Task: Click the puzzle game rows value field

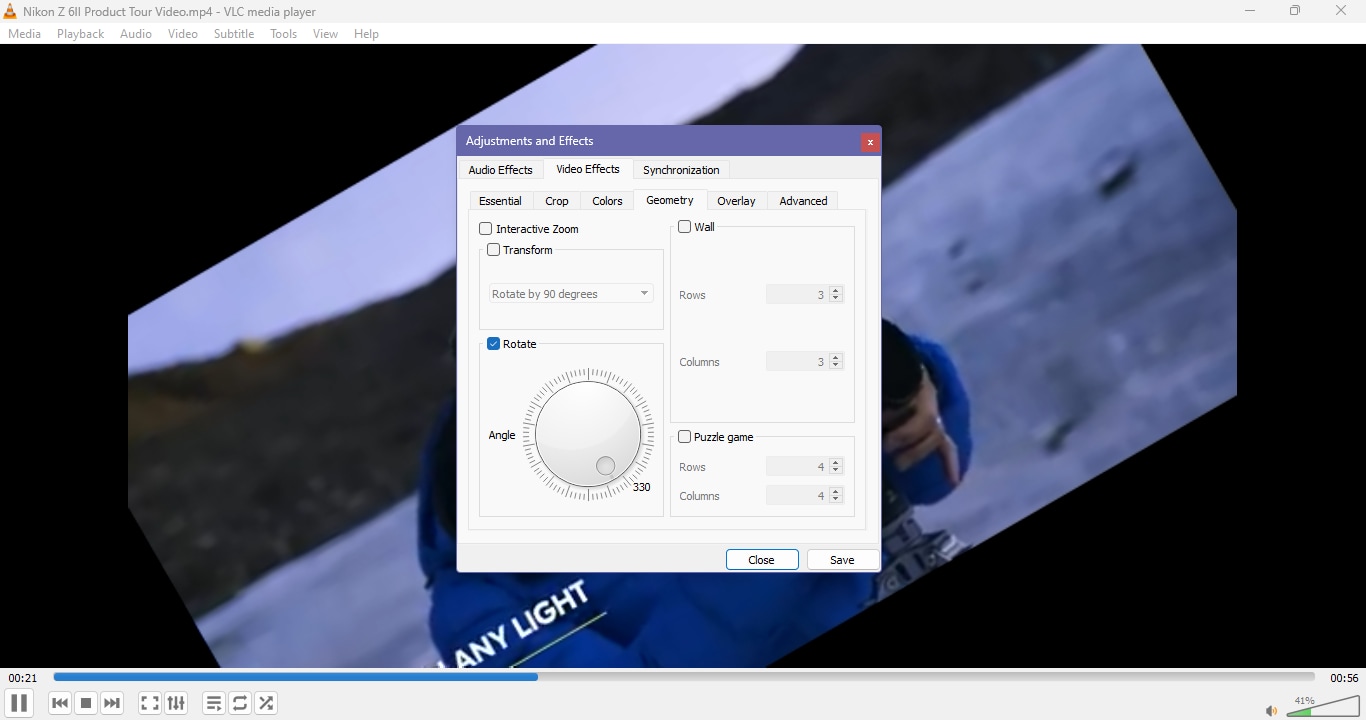Action: pyautogui.click(x=798, y=467)
